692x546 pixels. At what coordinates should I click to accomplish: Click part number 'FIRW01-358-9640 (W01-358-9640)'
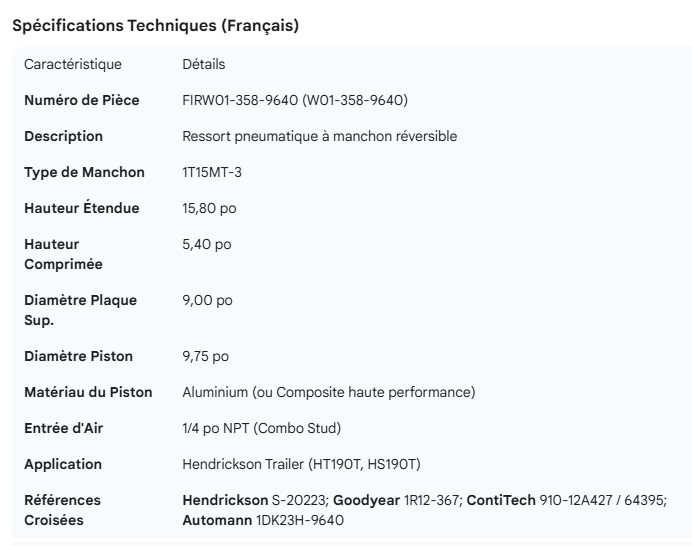coord(295,100)
